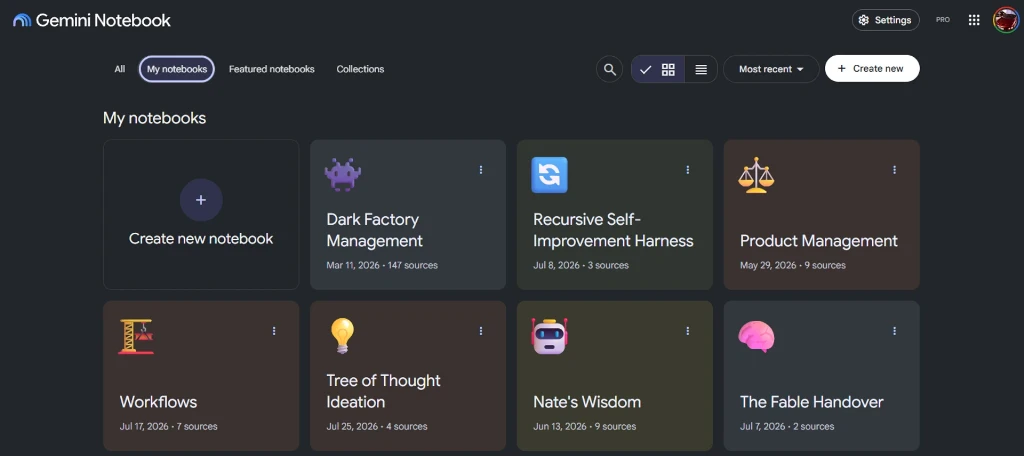
Task: Click the space invader icon on Dark Factory Management
Action: pos(343,174)
